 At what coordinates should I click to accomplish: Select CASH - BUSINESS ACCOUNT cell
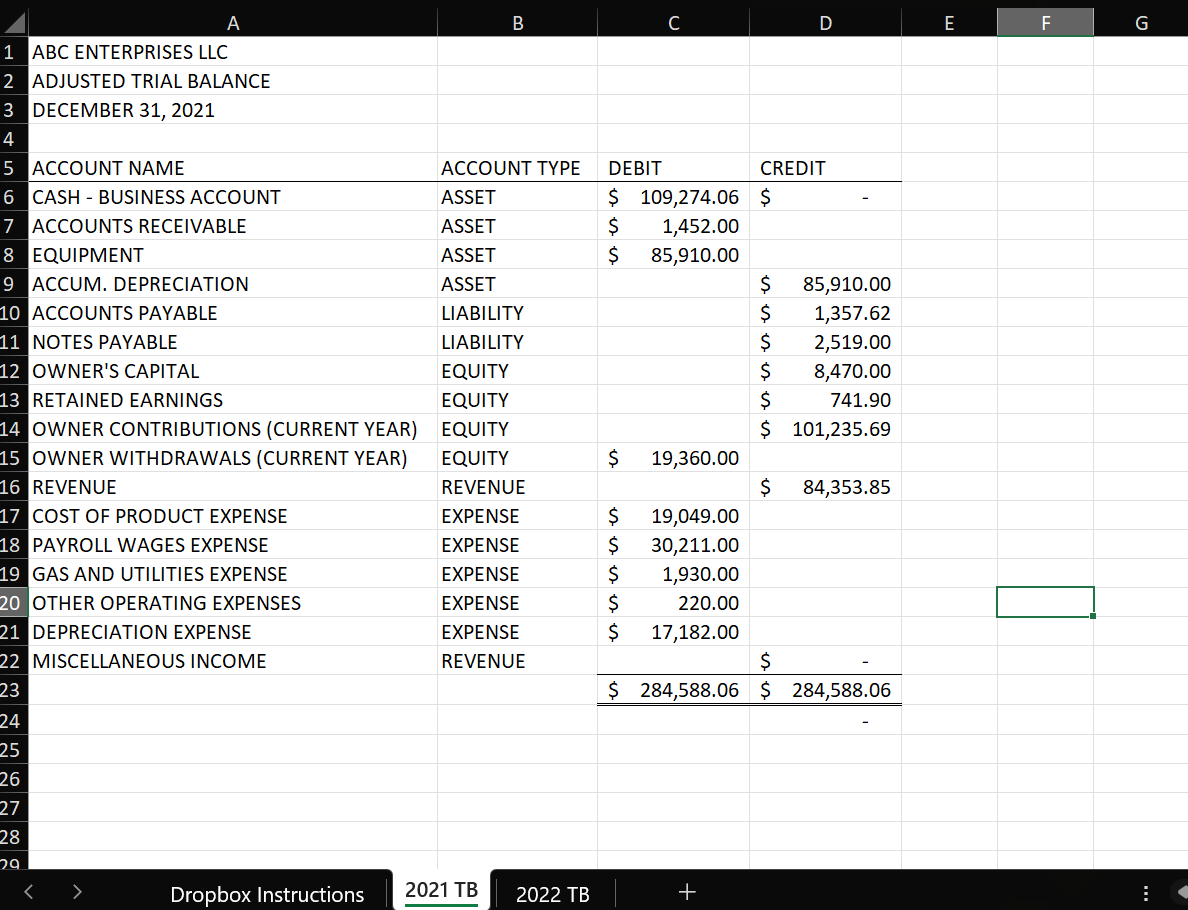pyautogui.click(x=233, y=196)
